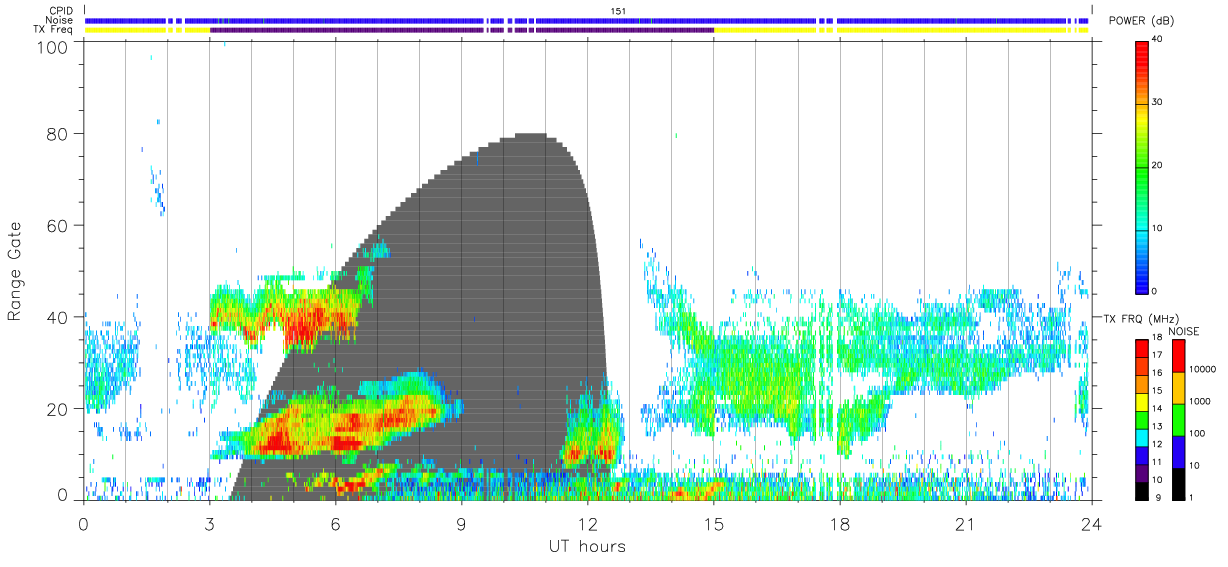
Task: Click the '40' tick label on Range Gate axis
Action: (57, 317)
